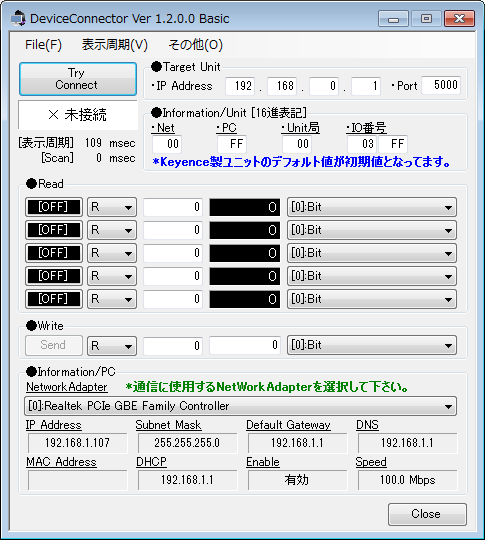This screenshot has height=540, width=485.
Task: Click the PC field showing FF
Action: 232,144
